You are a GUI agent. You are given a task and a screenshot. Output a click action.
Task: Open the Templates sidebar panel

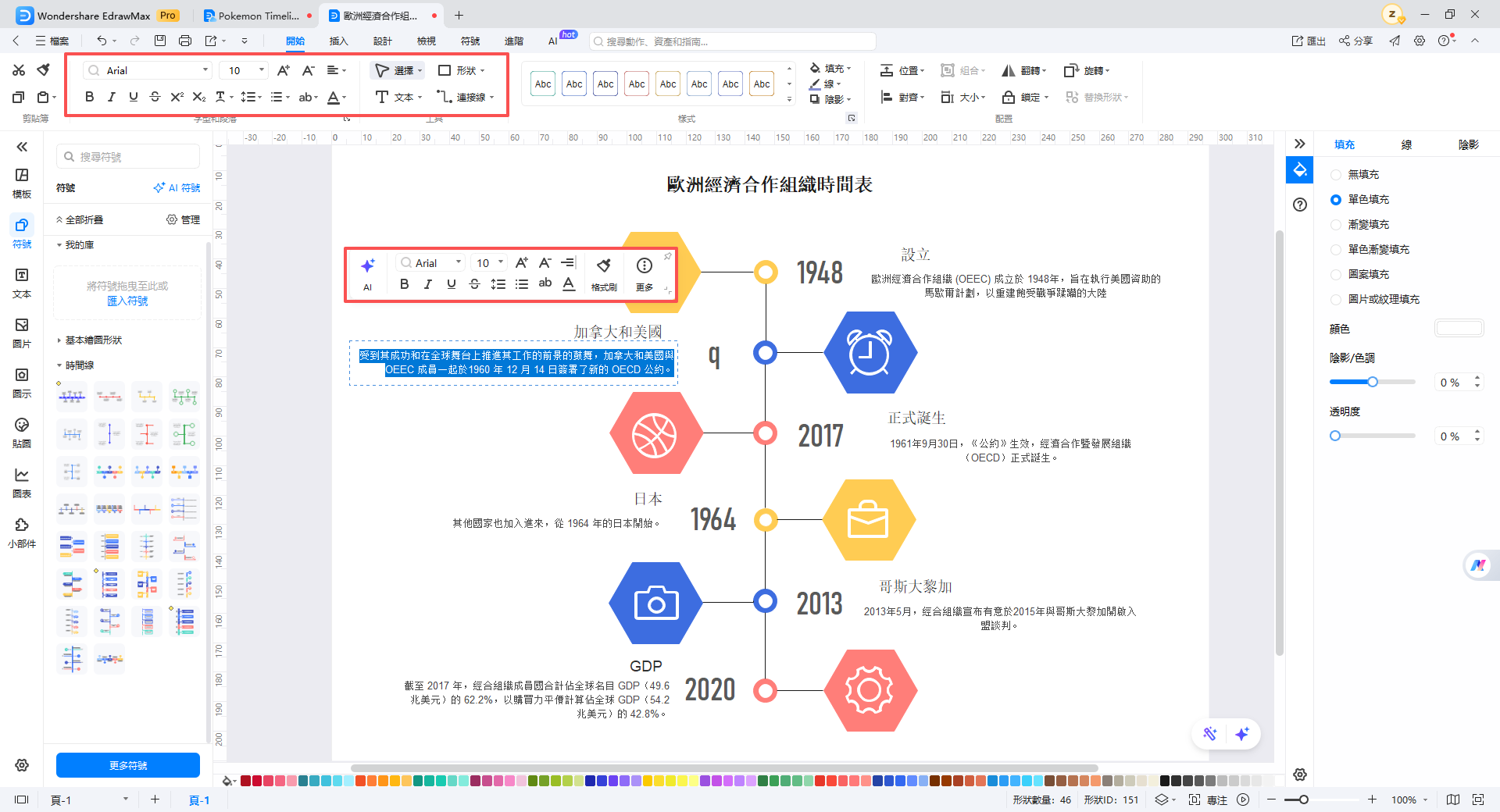(x=22, y=183)
